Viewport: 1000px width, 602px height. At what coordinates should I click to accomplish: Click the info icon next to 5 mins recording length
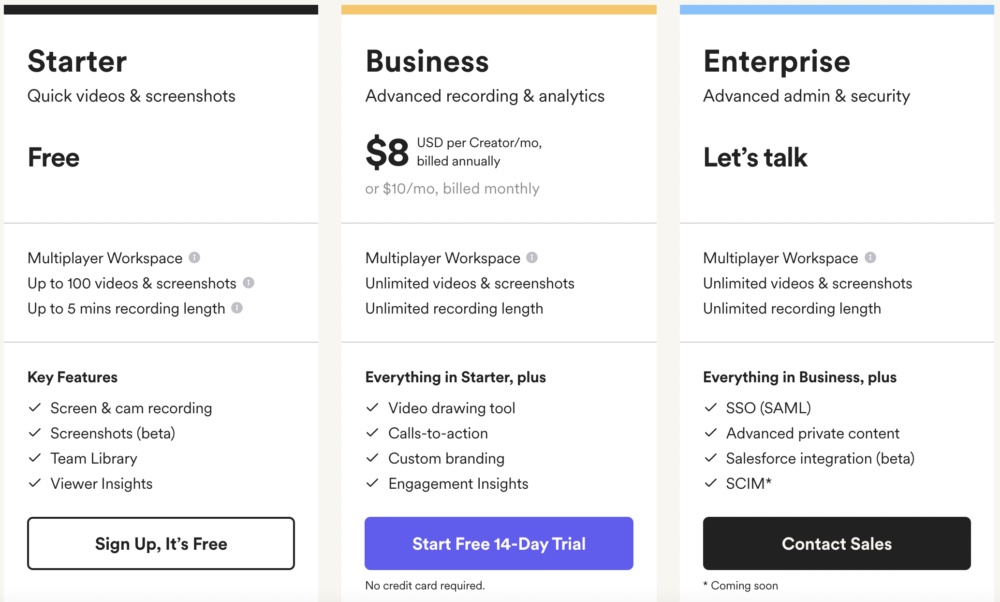(x=237, y=309)
